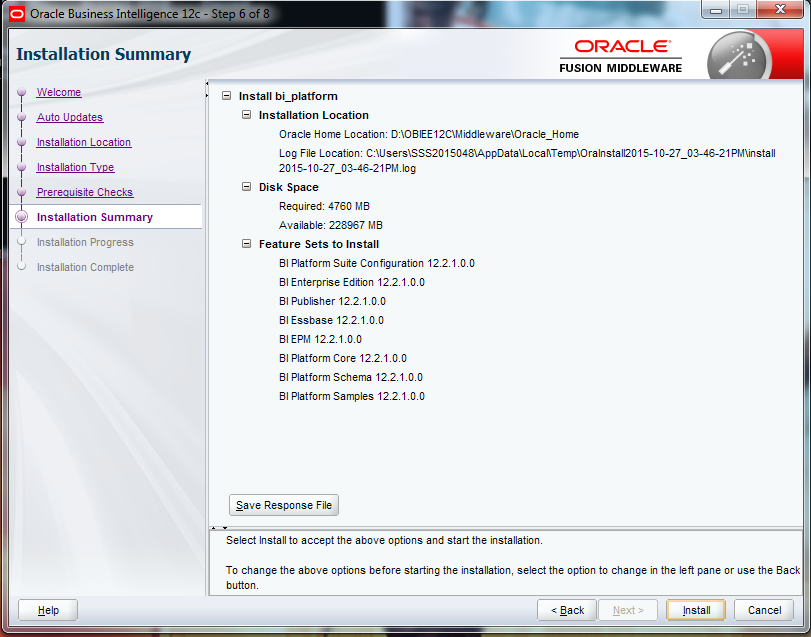Click the Welcome step bullet icon
This screenshot has height=637, width=811.
point(21,92)
